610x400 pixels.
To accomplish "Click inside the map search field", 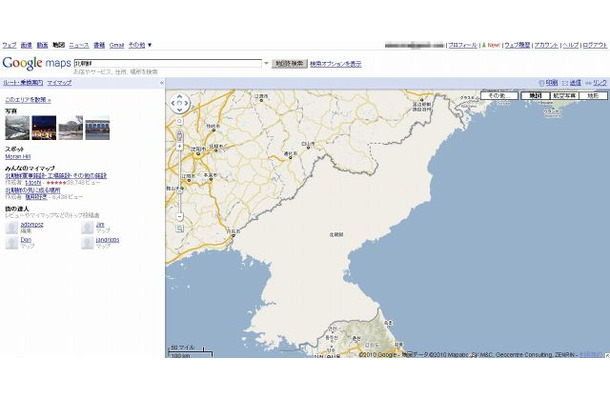I will pos(168,63).
